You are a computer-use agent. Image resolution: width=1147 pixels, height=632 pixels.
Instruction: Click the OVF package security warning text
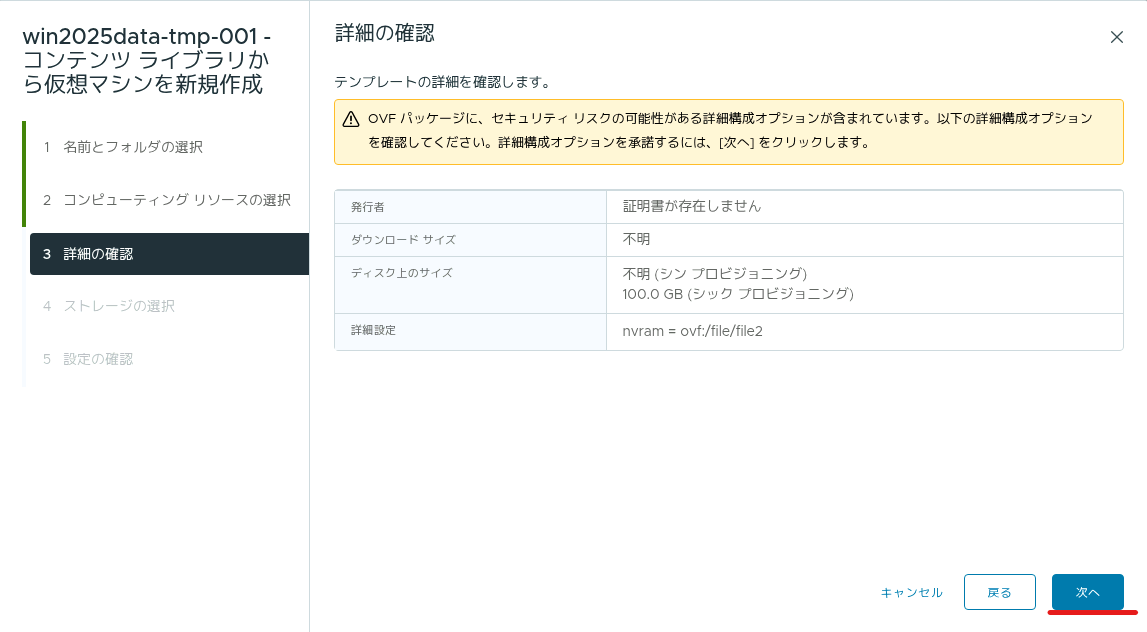(730, 130)
